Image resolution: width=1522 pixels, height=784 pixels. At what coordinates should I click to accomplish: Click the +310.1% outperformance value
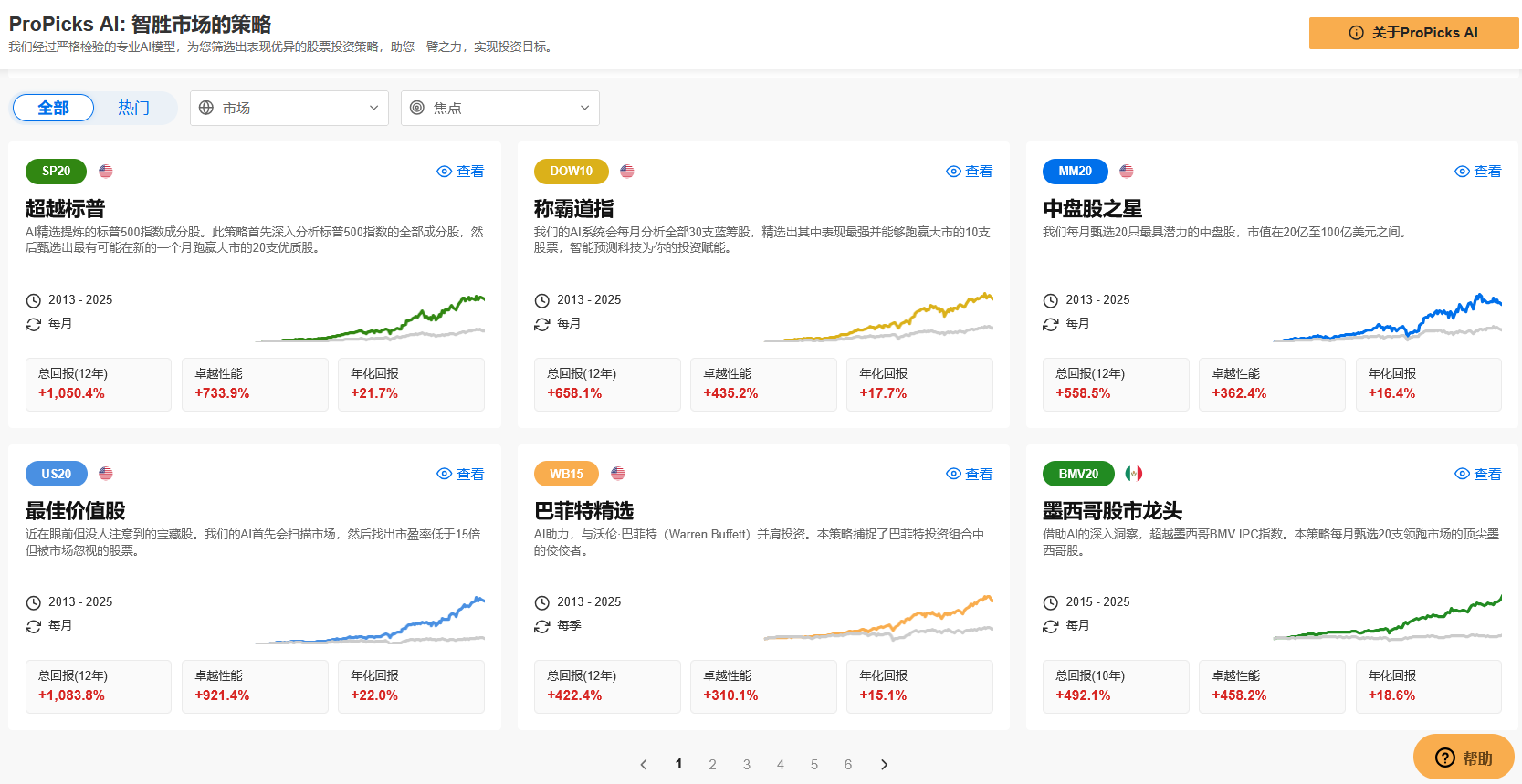[x=730, y=695]
